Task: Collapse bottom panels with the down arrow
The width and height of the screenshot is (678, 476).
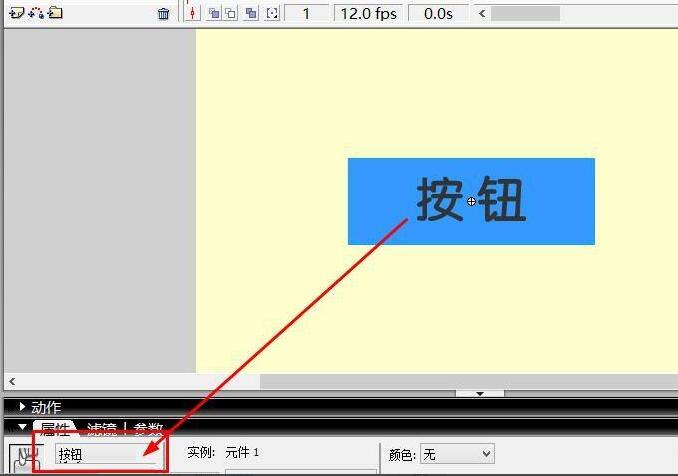Action: [x=480, y=393]
